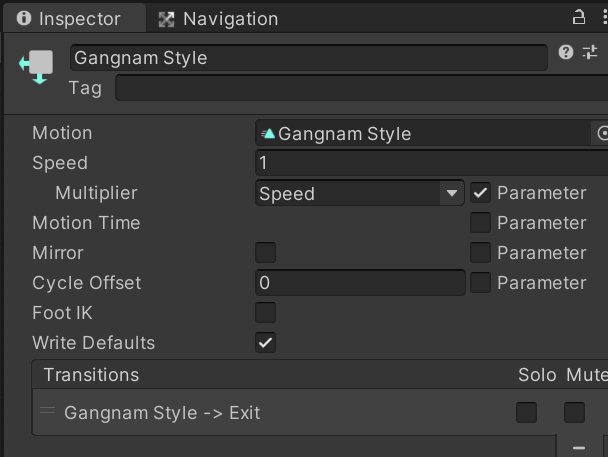The image size is (608, 457).
Task: Click the Speed label
Action: pos(60,163)
